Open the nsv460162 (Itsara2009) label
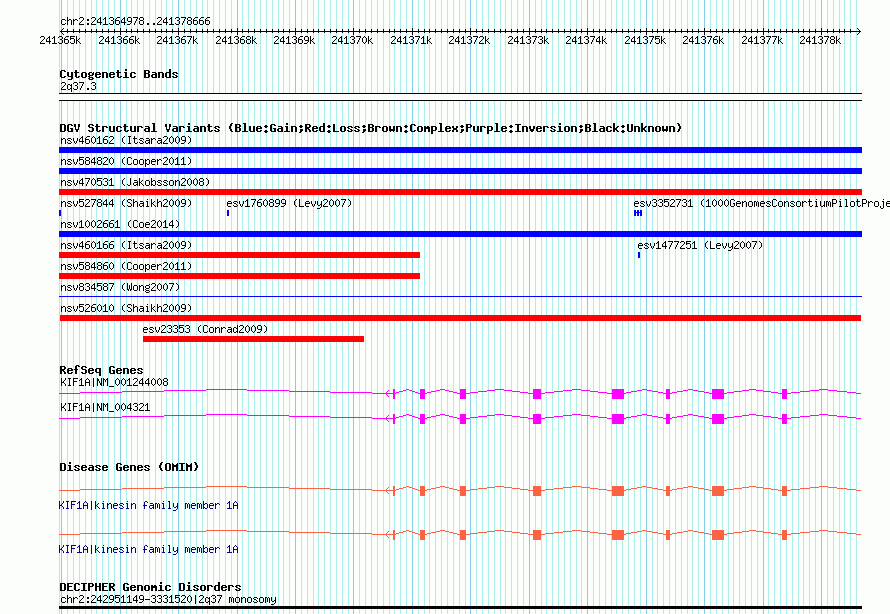Image resolution: width=890 pixels, height=614 pixels. pos(126,140)
